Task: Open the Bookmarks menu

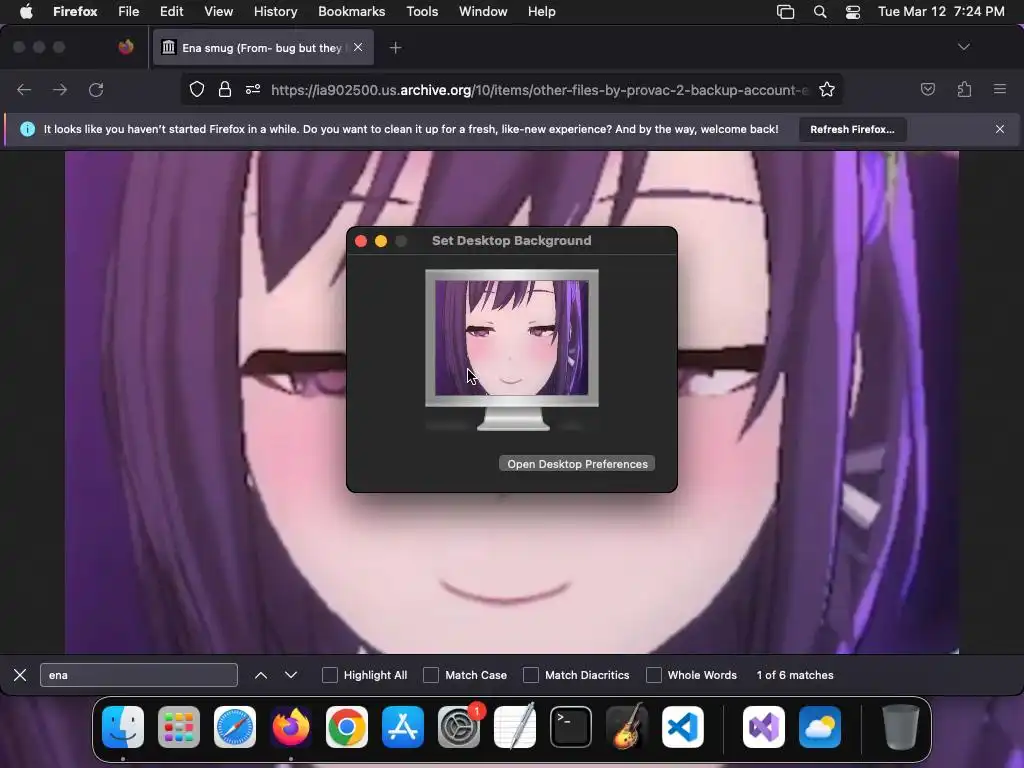Action: click(x=351, y=12)
